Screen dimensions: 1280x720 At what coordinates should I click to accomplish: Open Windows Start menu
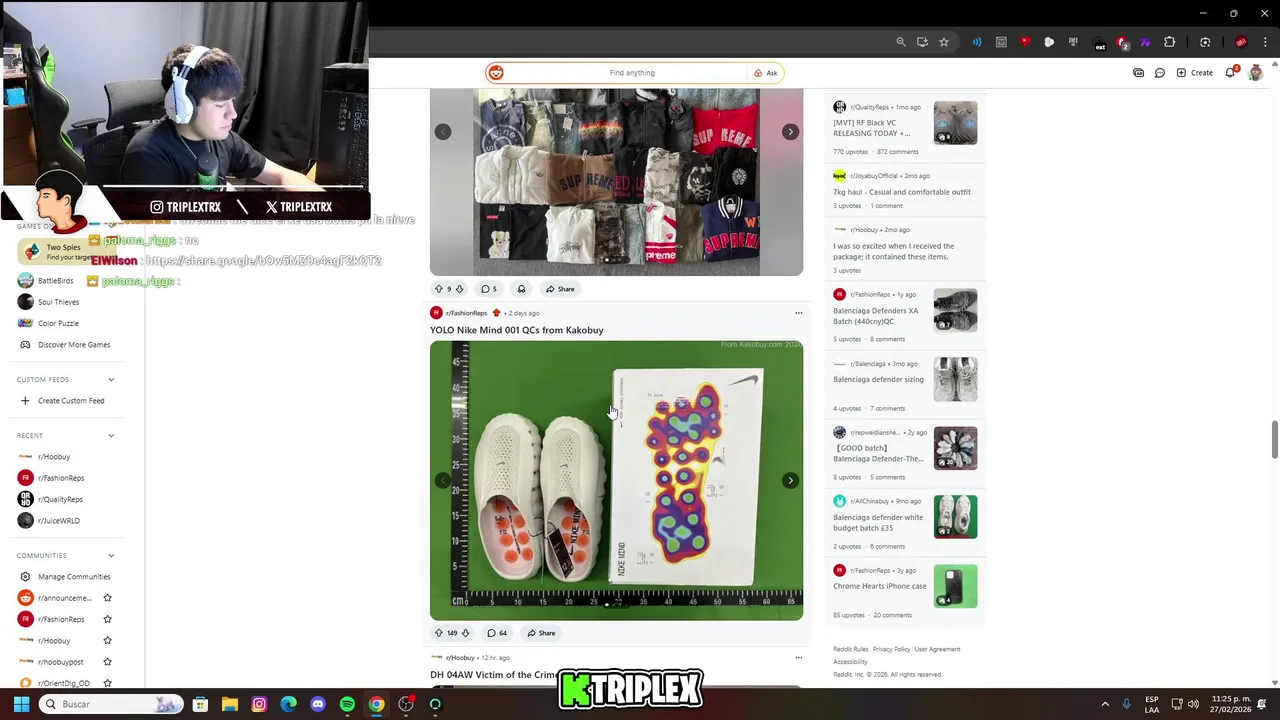click(21, 704)
